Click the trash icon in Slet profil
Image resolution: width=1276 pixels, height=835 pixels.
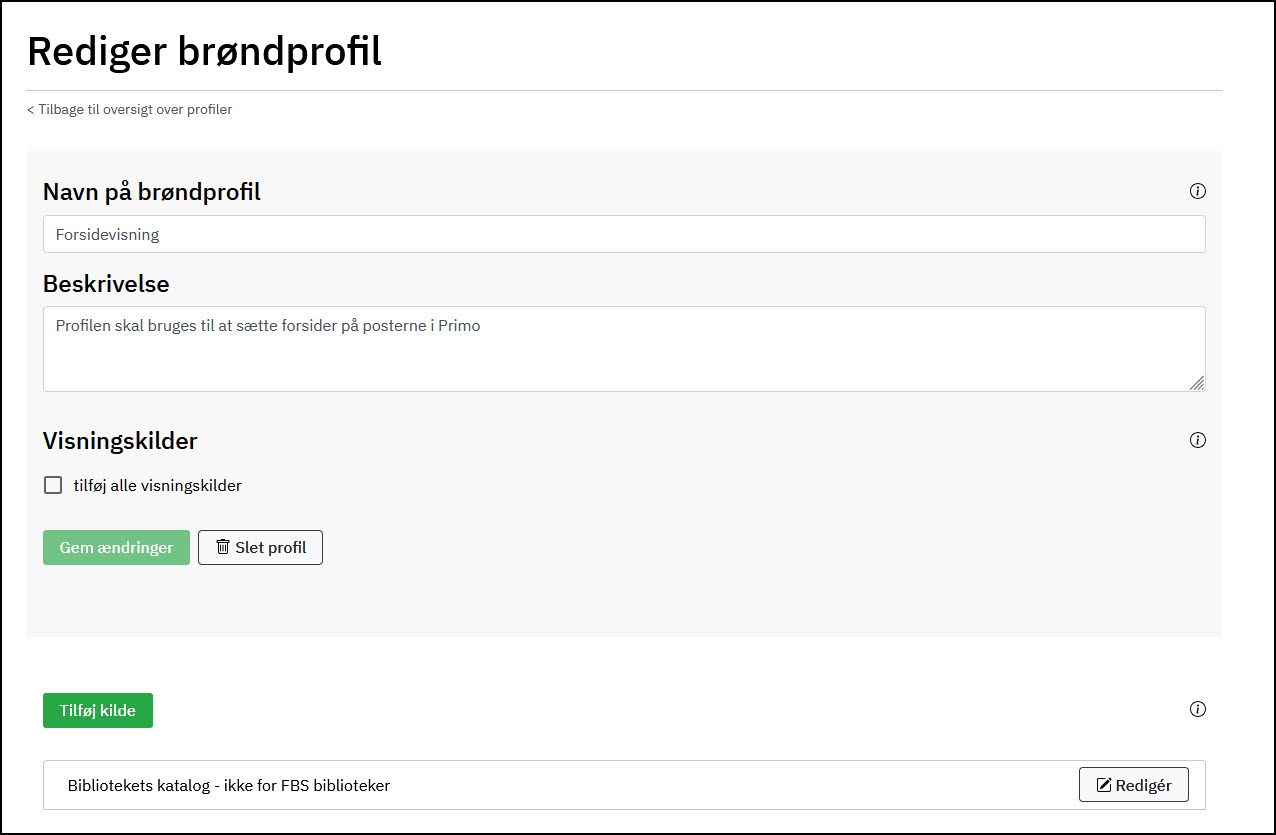click(223, 547)
